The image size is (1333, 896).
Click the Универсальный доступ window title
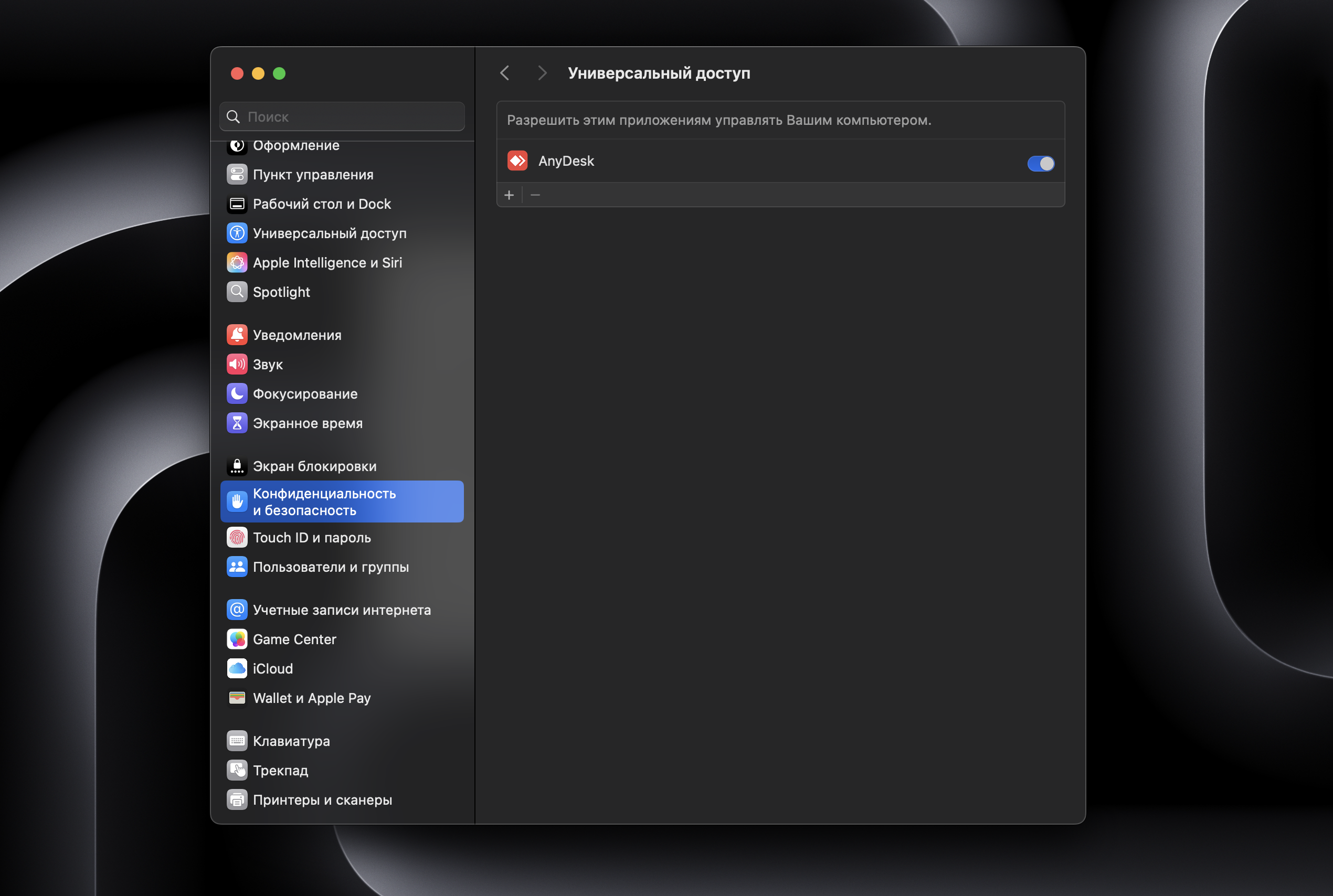click(x=659, y=73)
